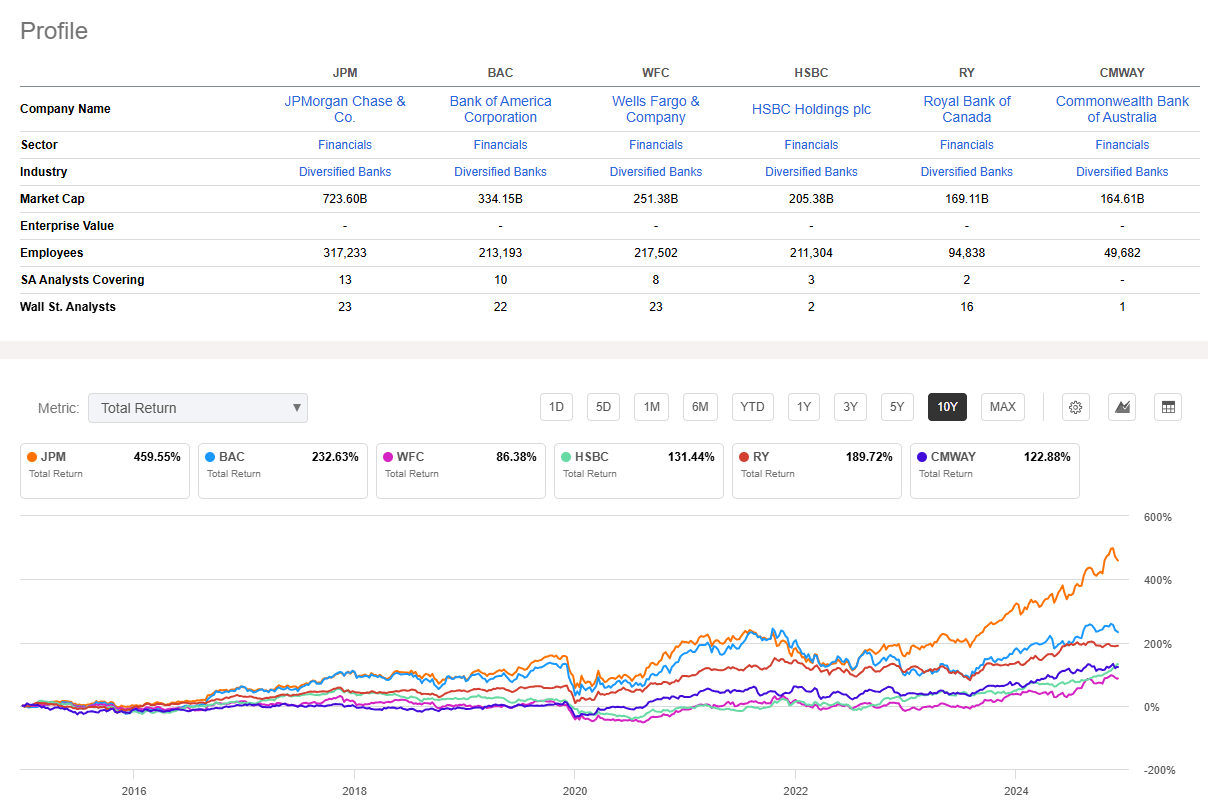Open the chart data table view
Image resolution: width=1208 pixels, height=809 pixels.
1167,407
